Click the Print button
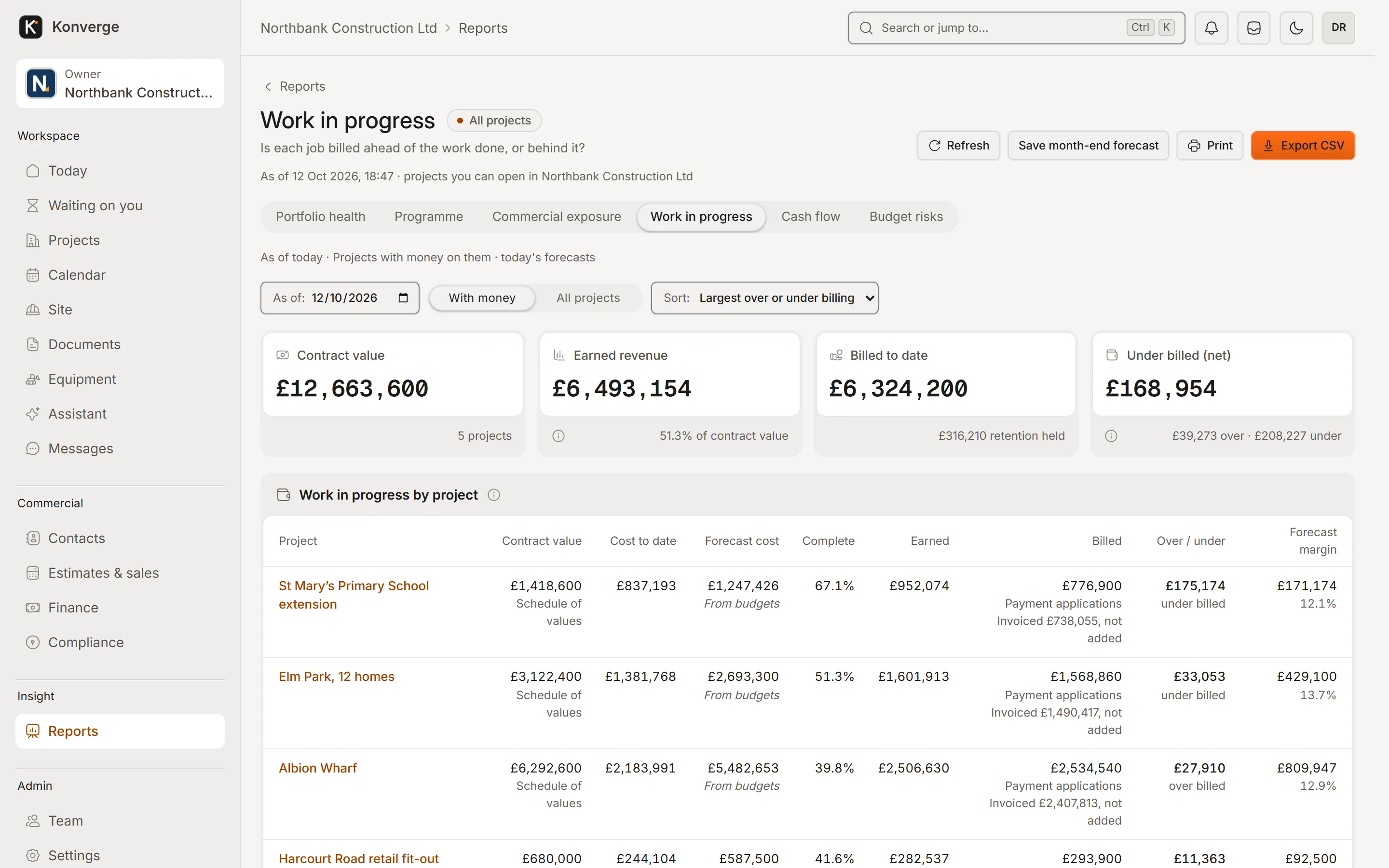Viewport: 1389px width, 868px height. [1210, 146]
